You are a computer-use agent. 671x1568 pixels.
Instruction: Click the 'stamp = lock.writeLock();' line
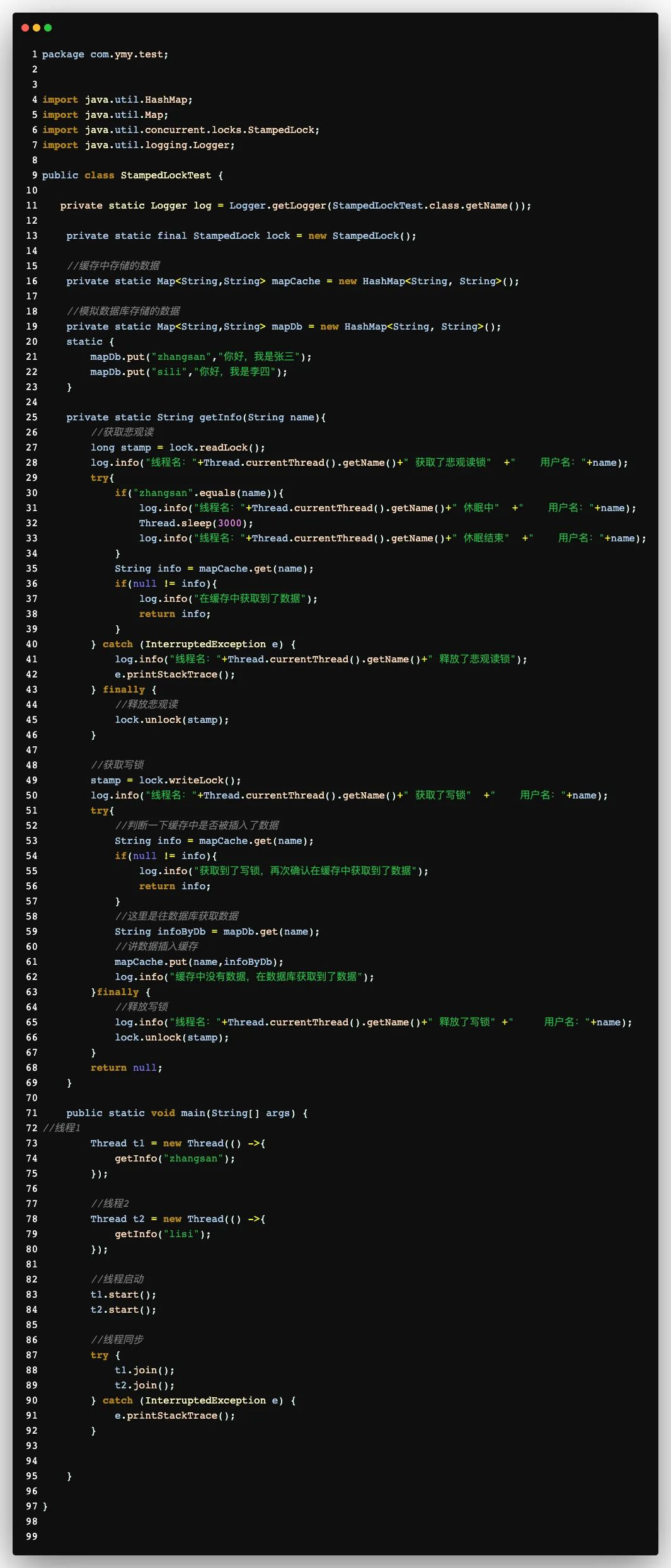point(166,780)
